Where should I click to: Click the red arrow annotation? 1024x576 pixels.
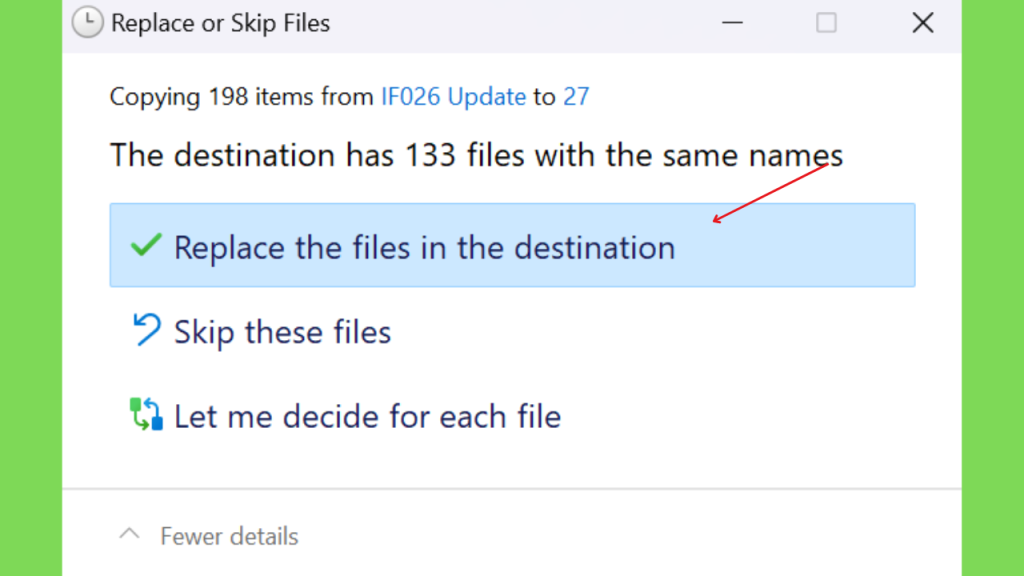[x=770, y=193]
